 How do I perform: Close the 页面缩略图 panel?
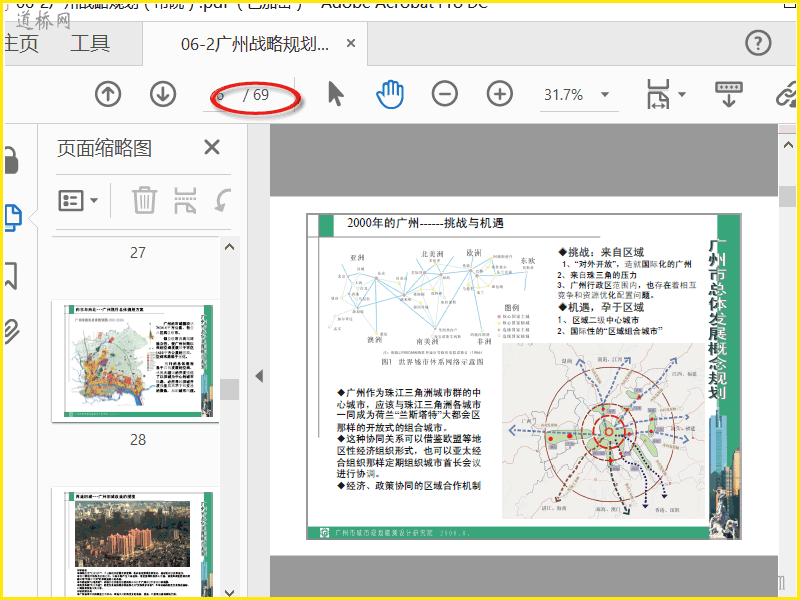(x=212, y=148)
